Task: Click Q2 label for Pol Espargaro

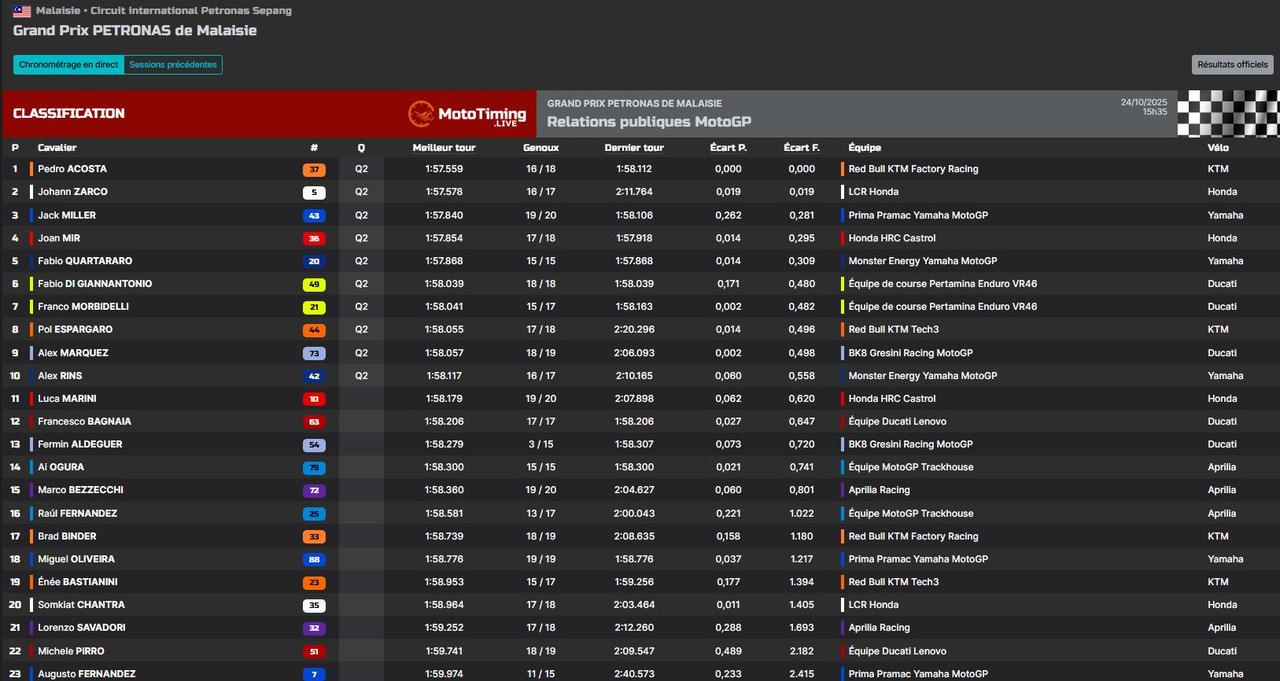Action: coord(361,330)
